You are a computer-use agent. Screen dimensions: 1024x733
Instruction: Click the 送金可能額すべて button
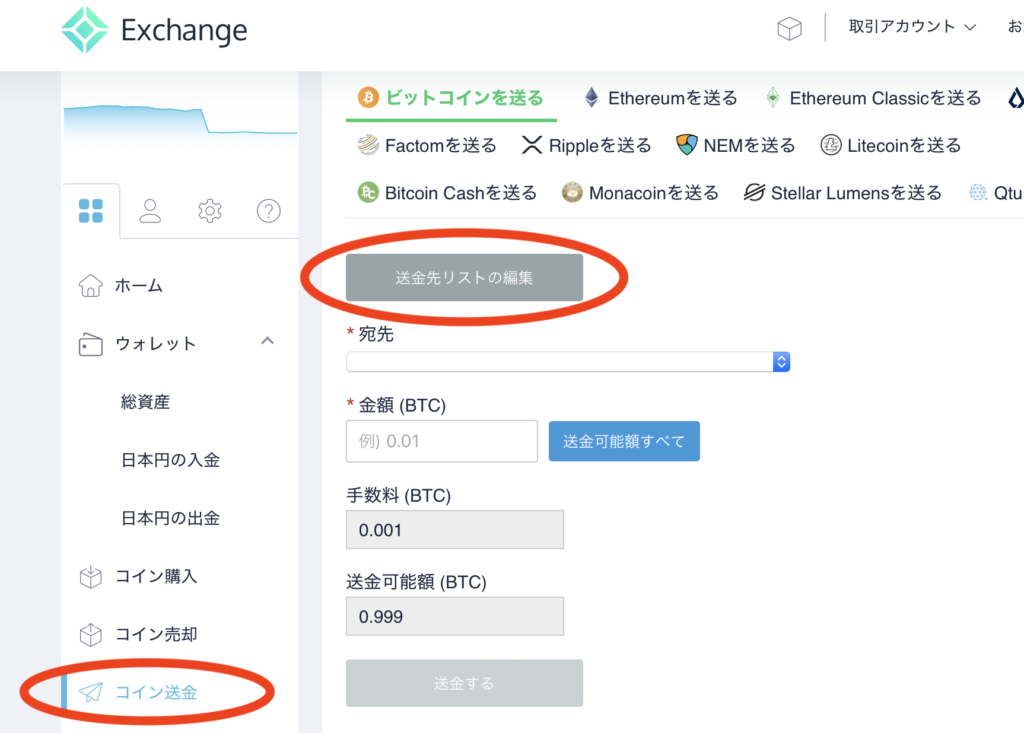pyautogui.click(x=624, y=441)
